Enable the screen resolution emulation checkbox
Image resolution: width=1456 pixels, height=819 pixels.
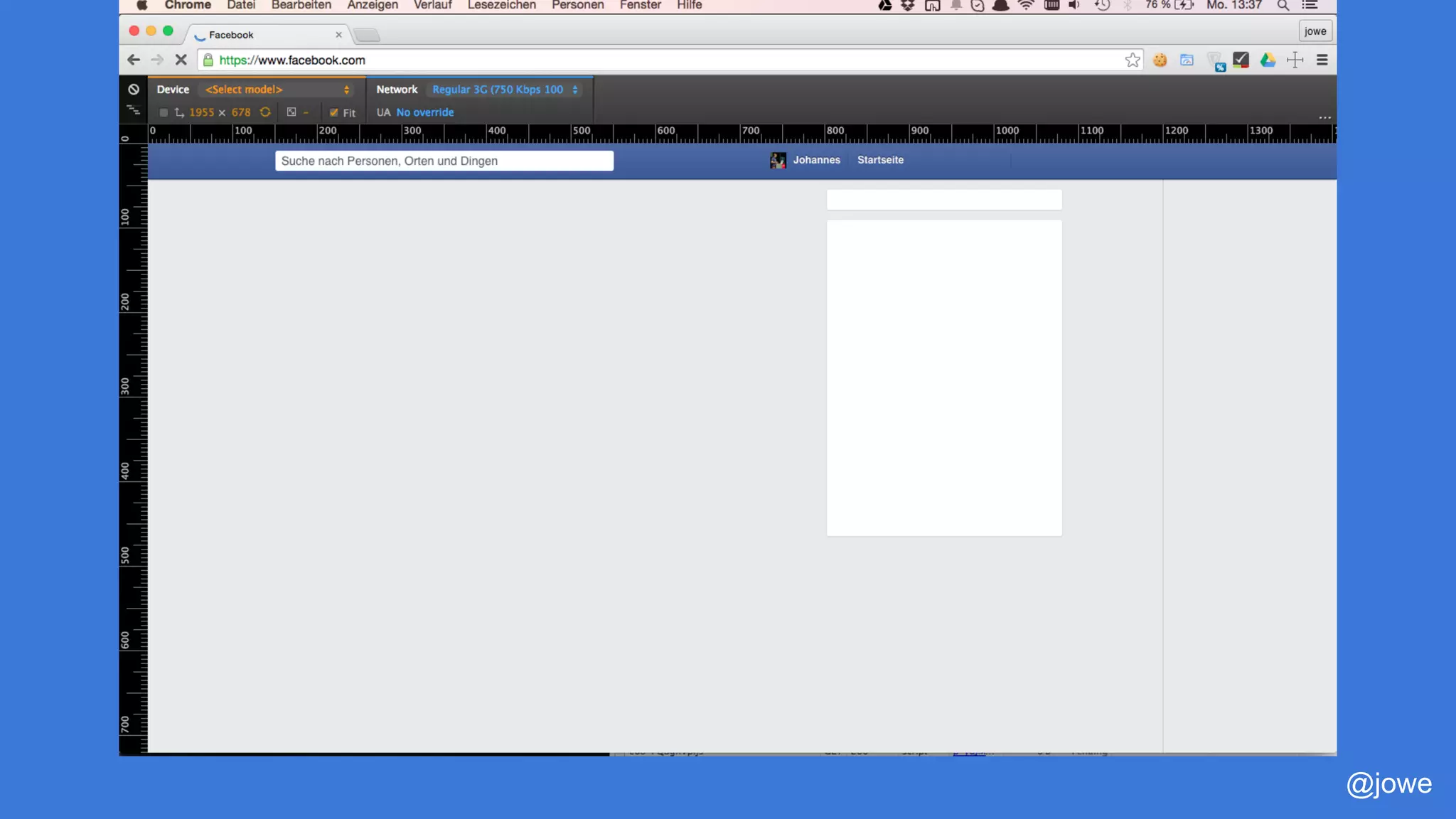164,112
